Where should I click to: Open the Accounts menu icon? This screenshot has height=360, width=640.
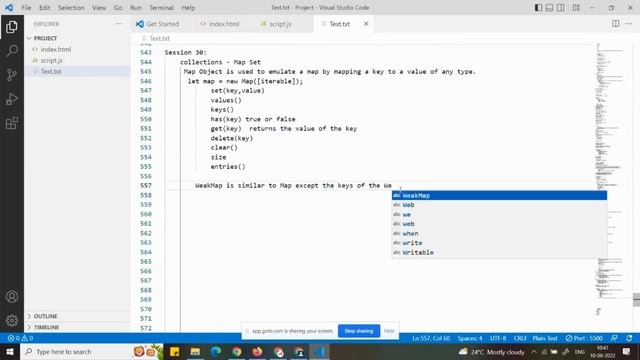12,297
